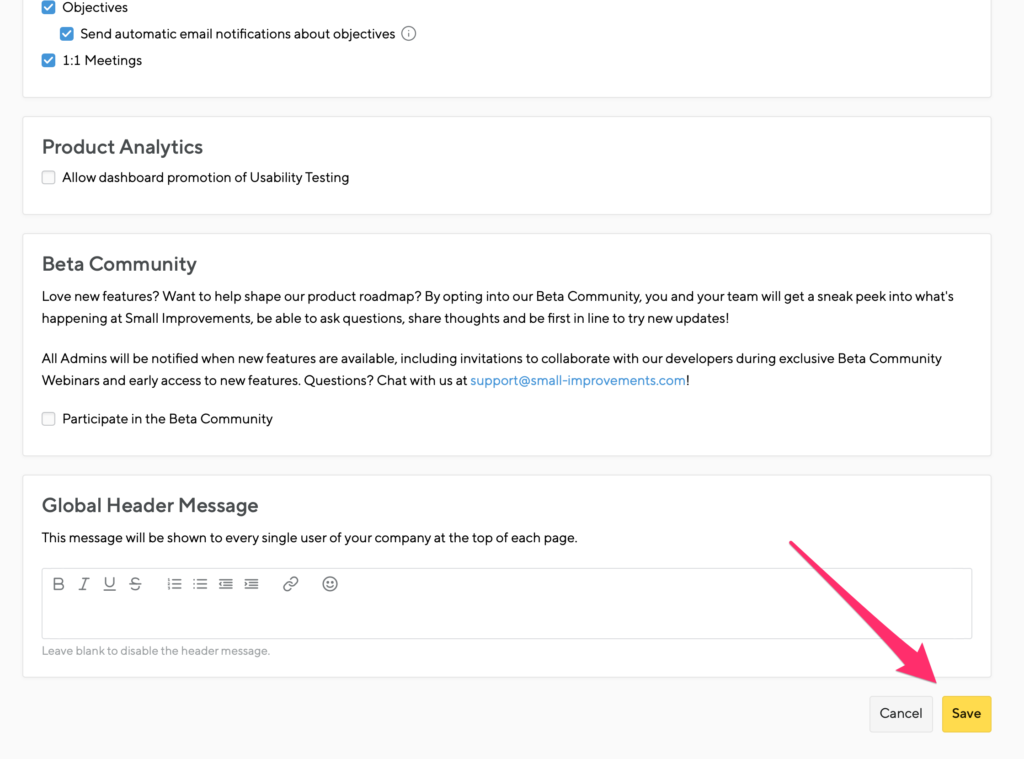The height and width of the screenshot is (759, 1024).
Task: Allow dashboard promotion of Usability Testing
Action: [48, 178]
